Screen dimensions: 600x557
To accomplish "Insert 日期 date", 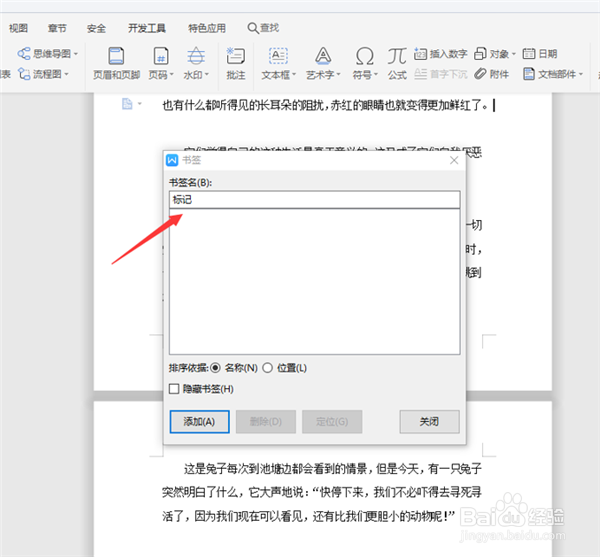I will (540, 54).
